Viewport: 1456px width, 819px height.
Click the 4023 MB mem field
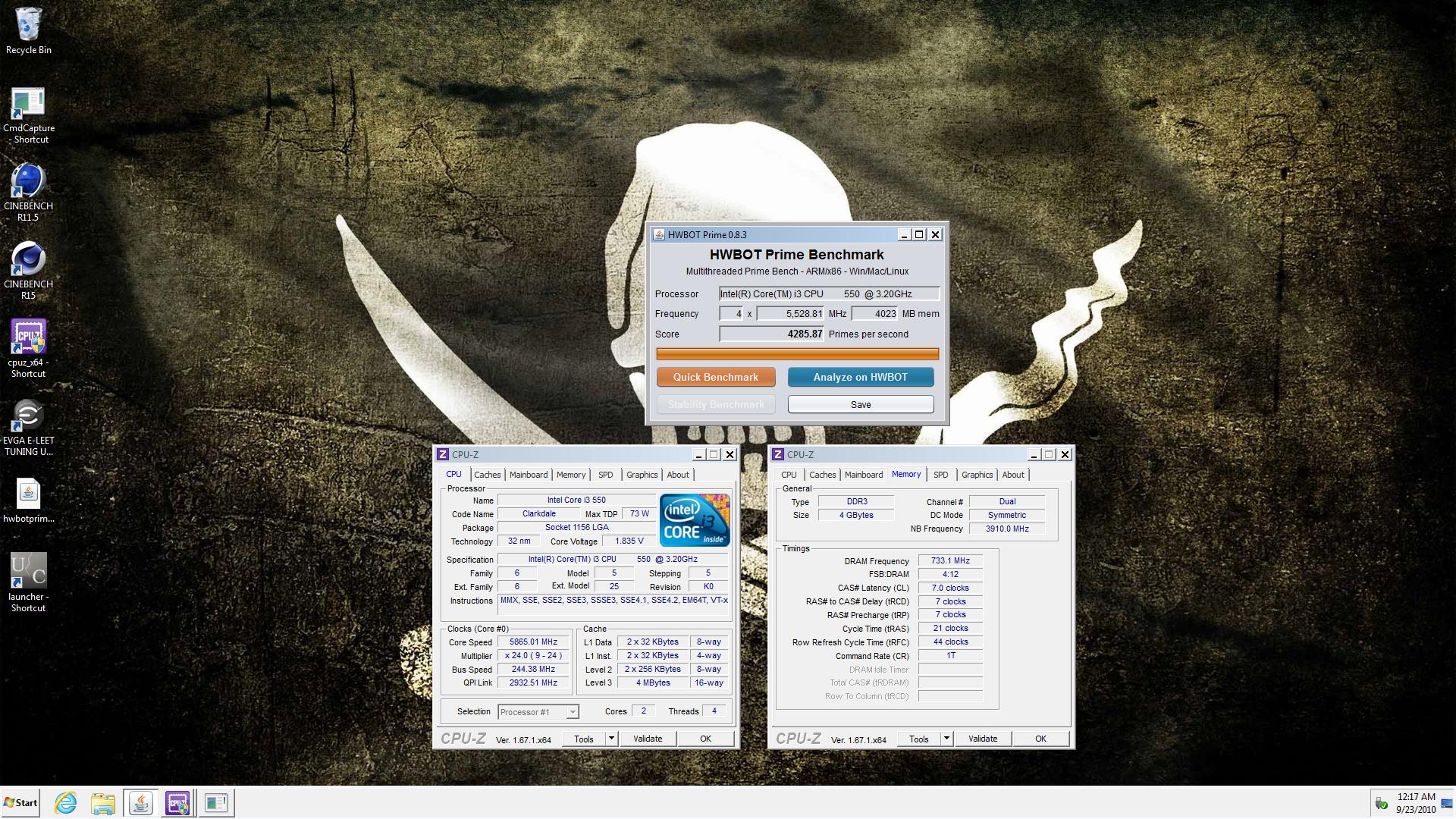[875, 313]
